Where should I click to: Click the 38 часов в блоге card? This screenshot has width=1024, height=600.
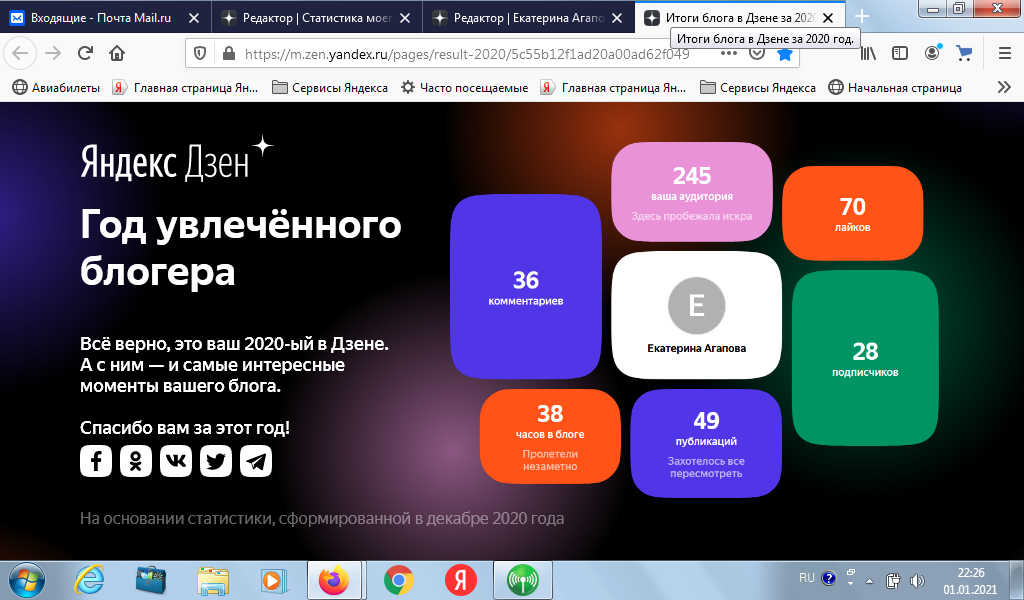pyautogui.click(x=550, y=436)
